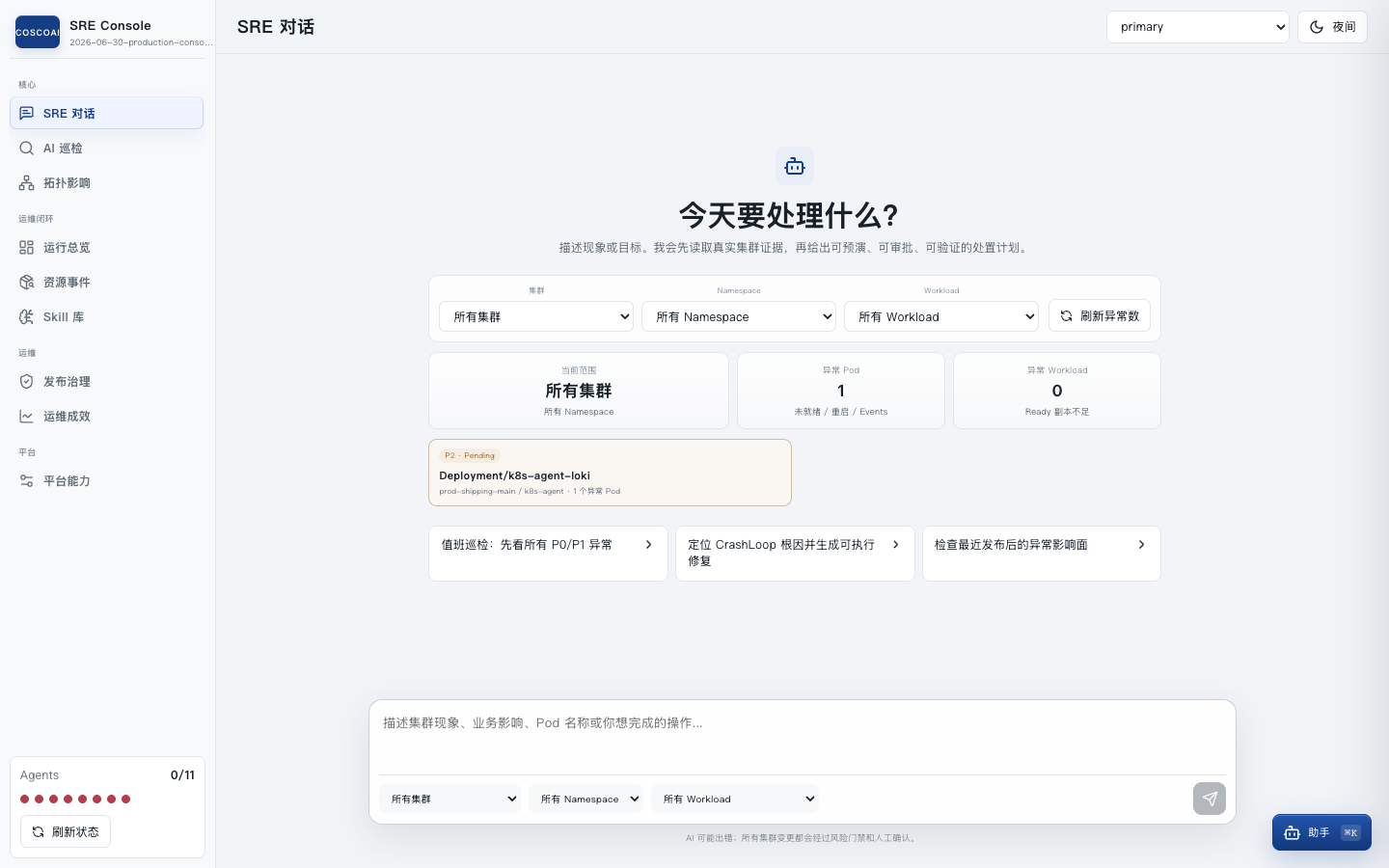Toggle 夜间 night mode
This screenshot has width=1389, height=868.
pyautogui.click(x=1332, y=27)
